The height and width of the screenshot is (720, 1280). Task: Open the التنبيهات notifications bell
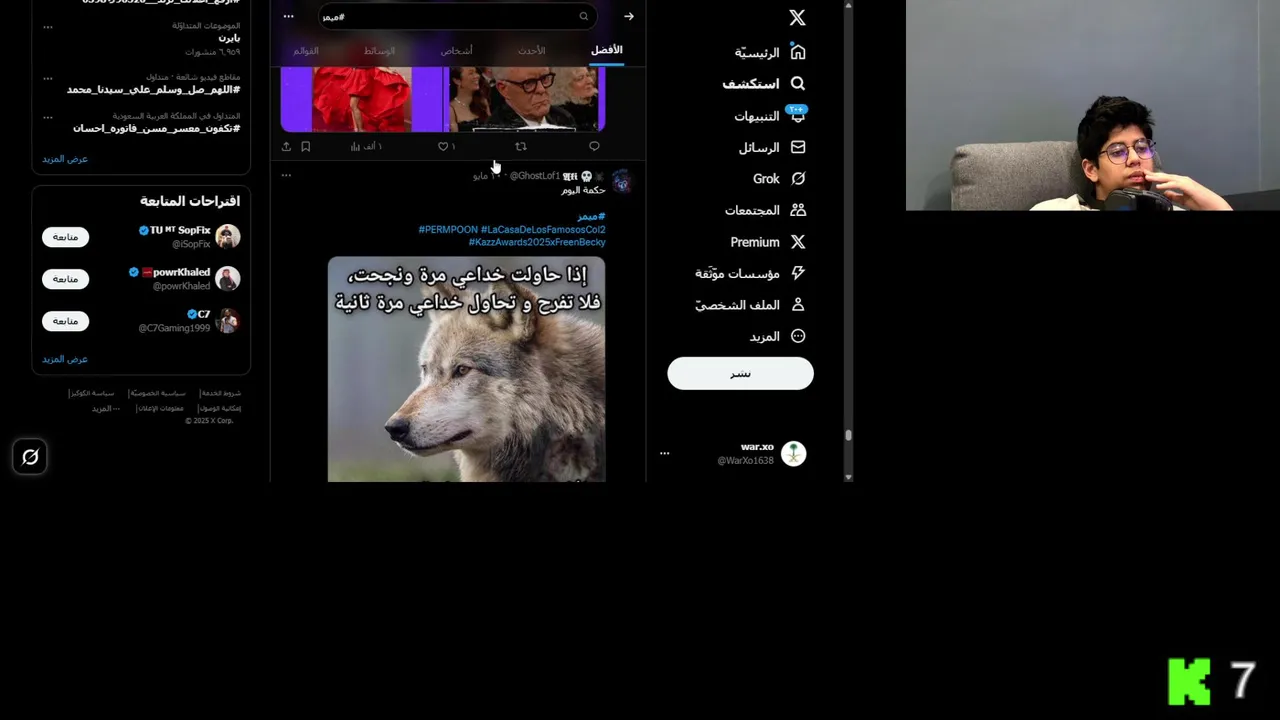click(798, 116)
